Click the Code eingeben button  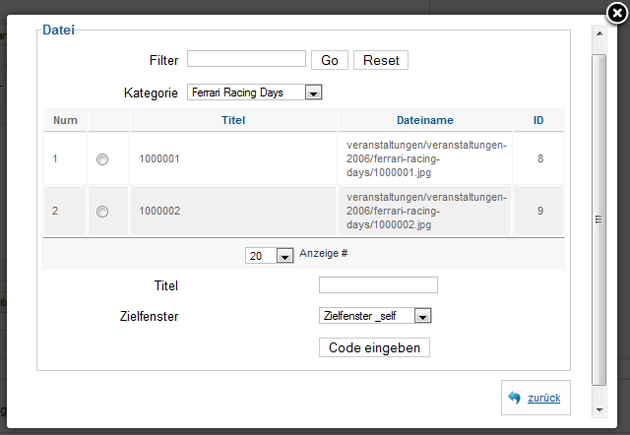coord(374,347)
